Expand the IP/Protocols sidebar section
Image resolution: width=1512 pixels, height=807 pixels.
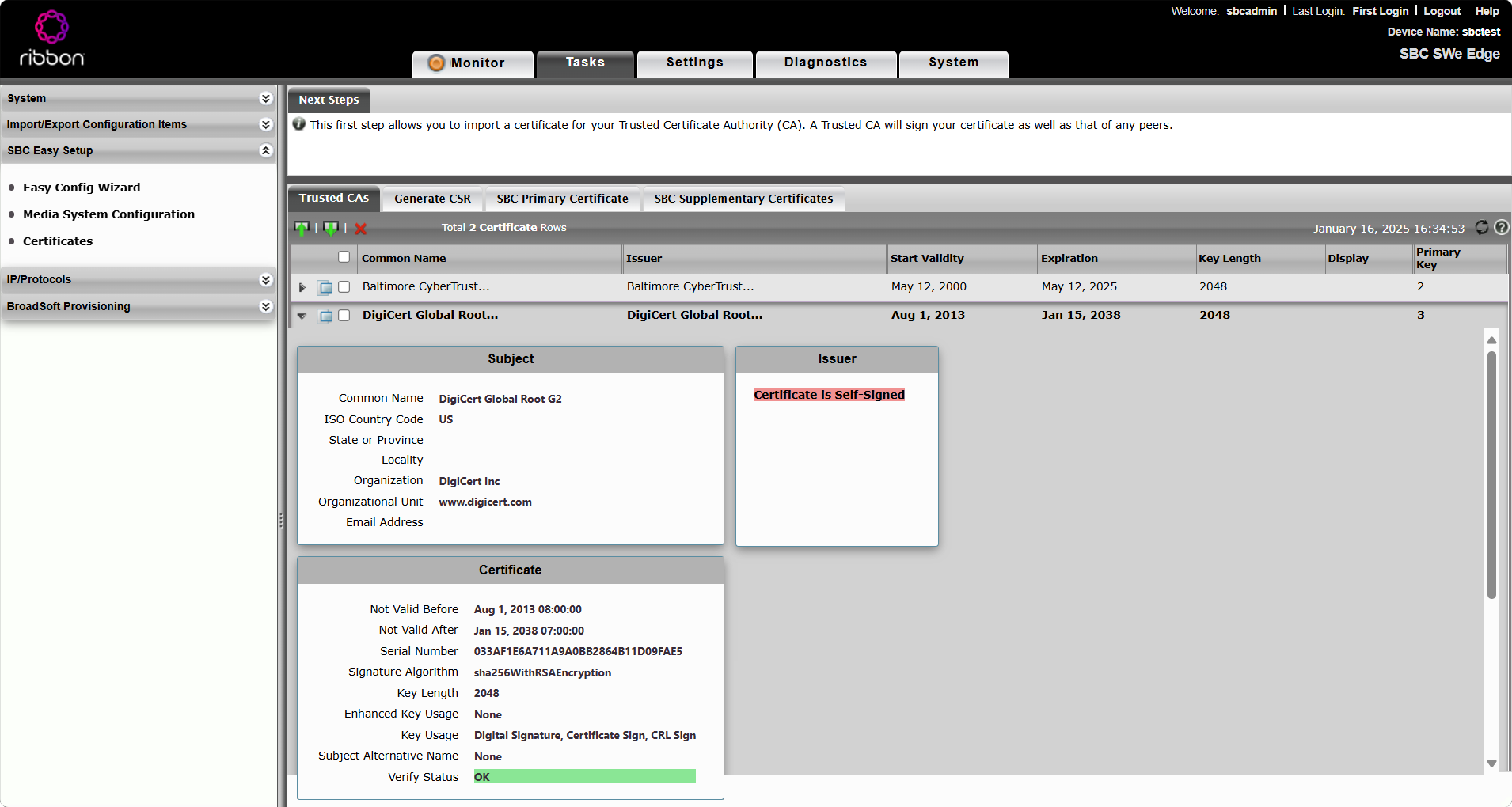click(266, 280)
